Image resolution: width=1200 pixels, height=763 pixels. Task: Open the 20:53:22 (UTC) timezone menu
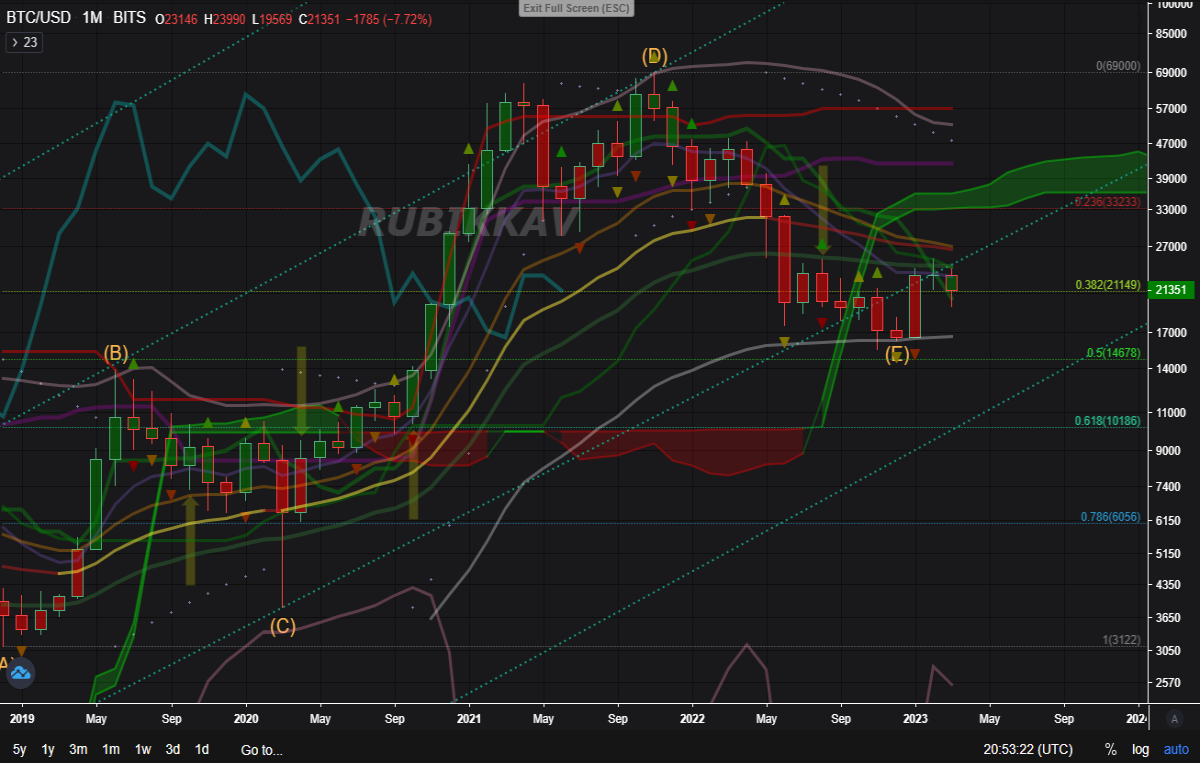click(1028, 749)
